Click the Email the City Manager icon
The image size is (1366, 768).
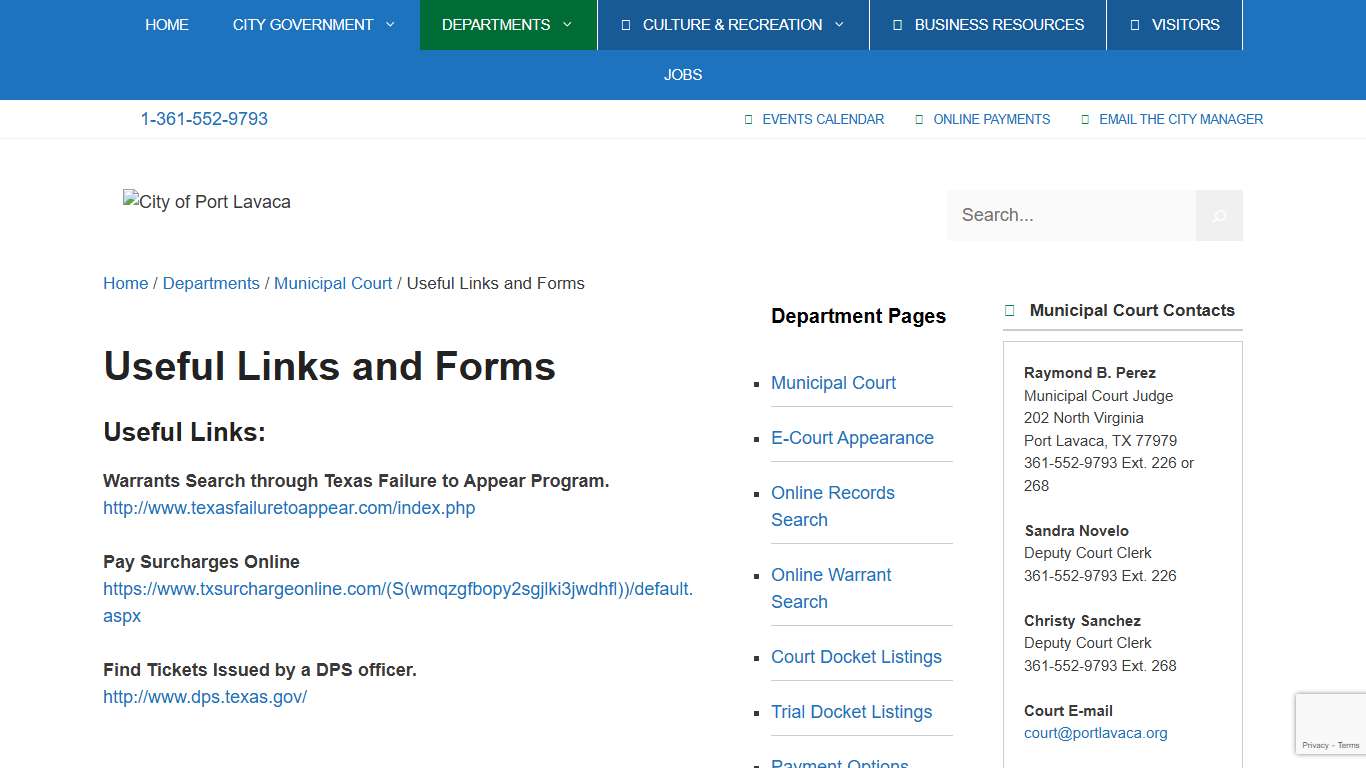(1085, 119)
